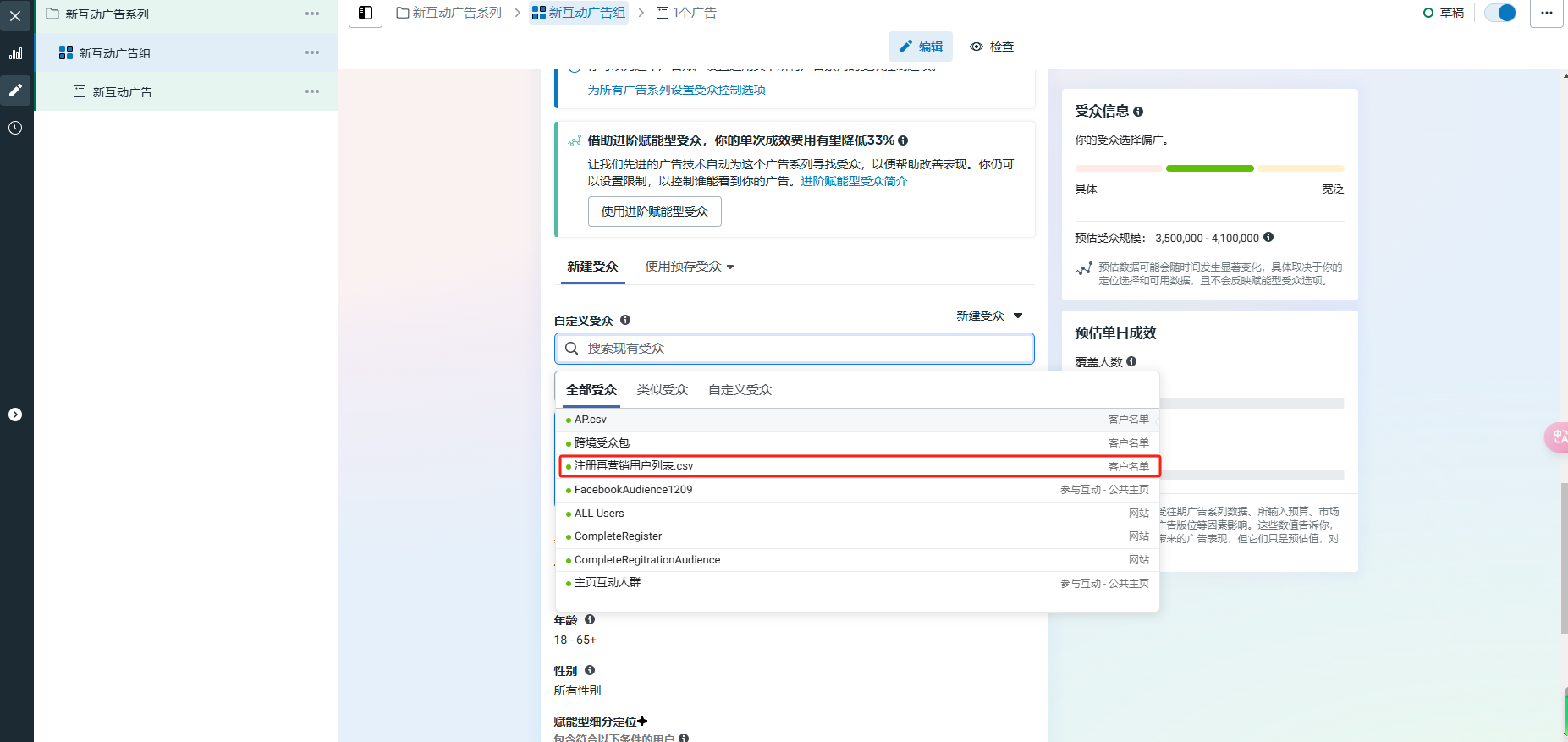
Task: Click the green audience size gauge bar
Action: point(1209,168)
